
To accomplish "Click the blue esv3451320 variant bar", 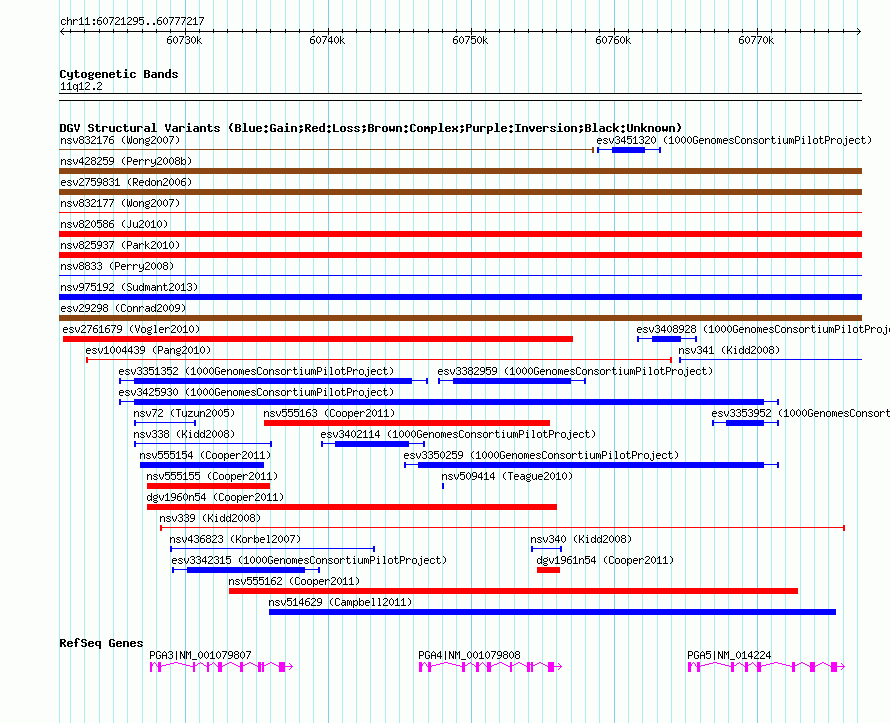I will tap(628, 150).
